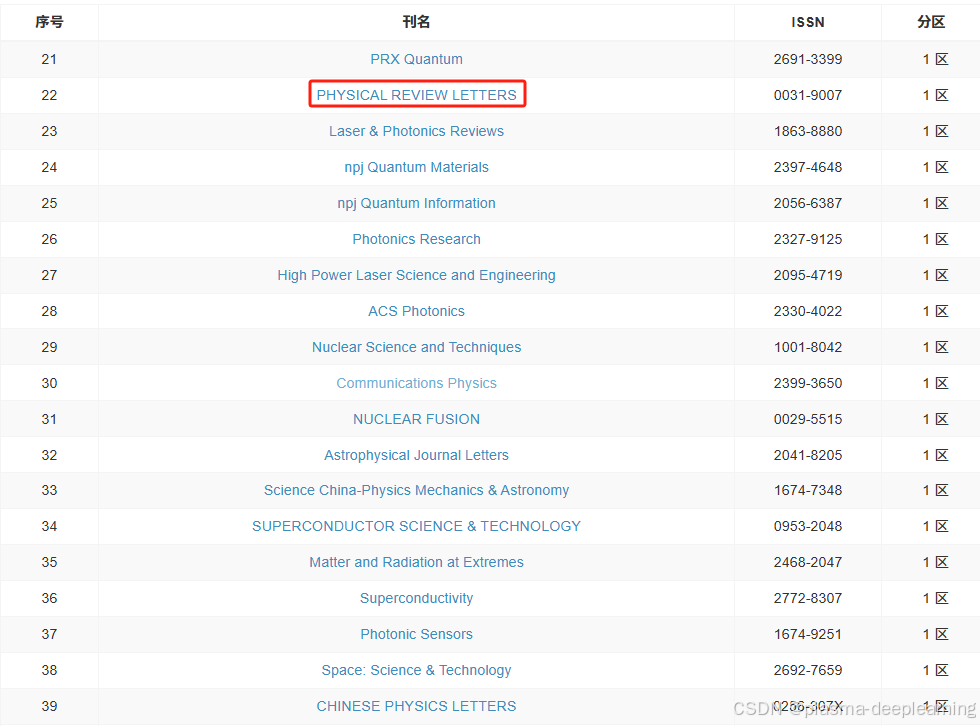Select ISSN 2095-4719 cell
980x726 pixels.
pos(808,276)
